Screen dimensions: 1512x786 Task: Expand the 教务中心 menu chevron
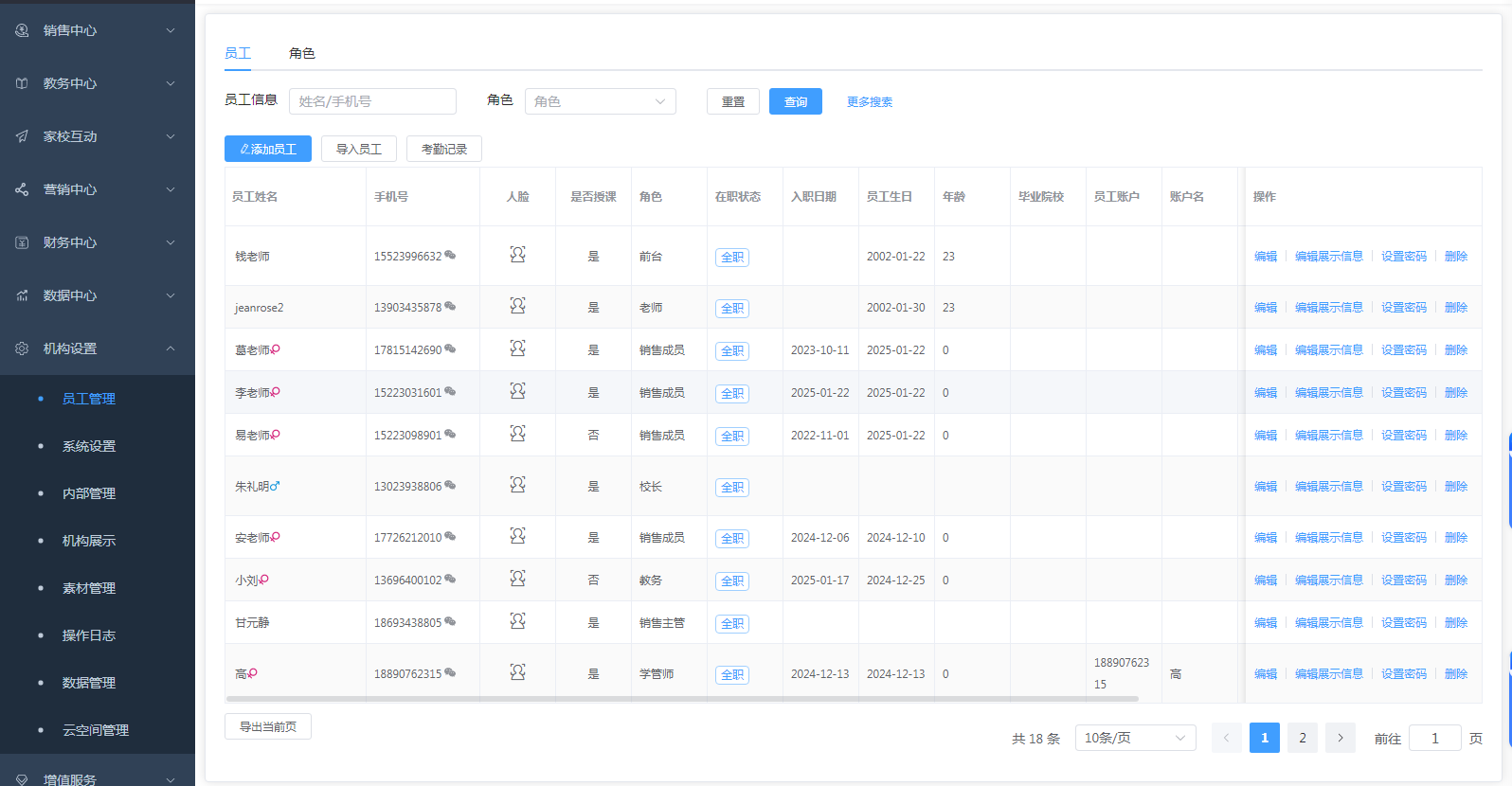(x=171, y=83)
